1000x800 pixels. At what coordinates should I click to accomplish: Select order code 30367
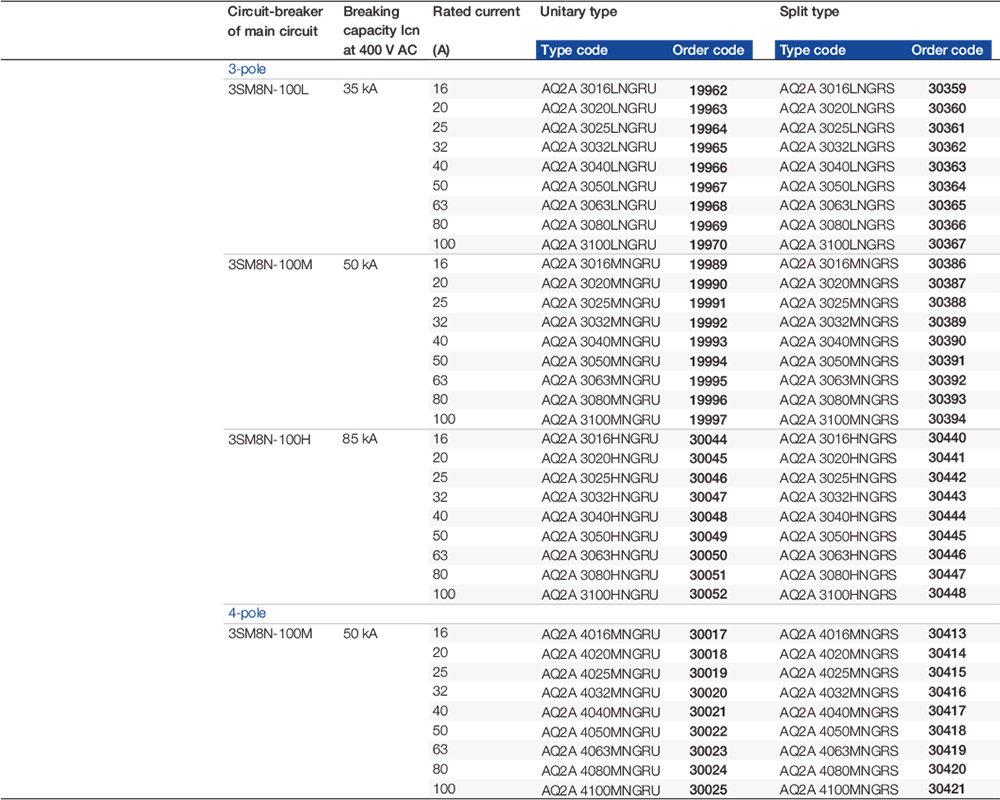tap(947, 244)
